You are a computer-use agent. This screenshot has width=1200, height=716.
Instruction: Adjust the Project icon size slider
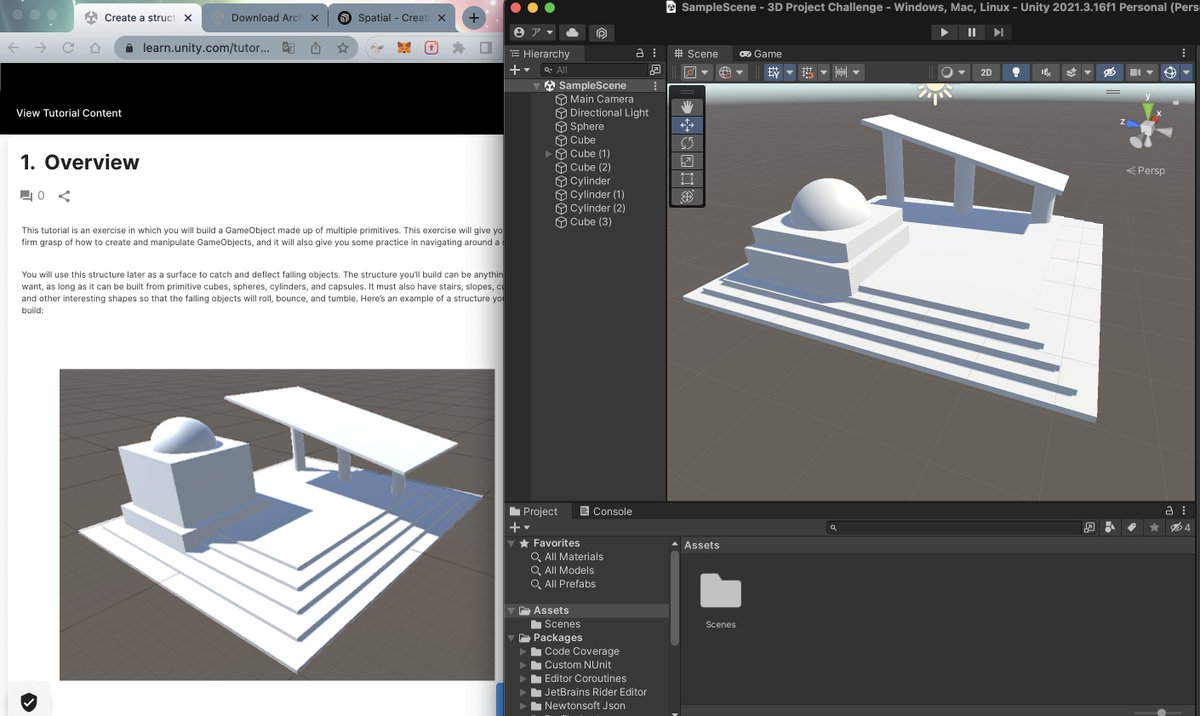[x=1160, y=712]
